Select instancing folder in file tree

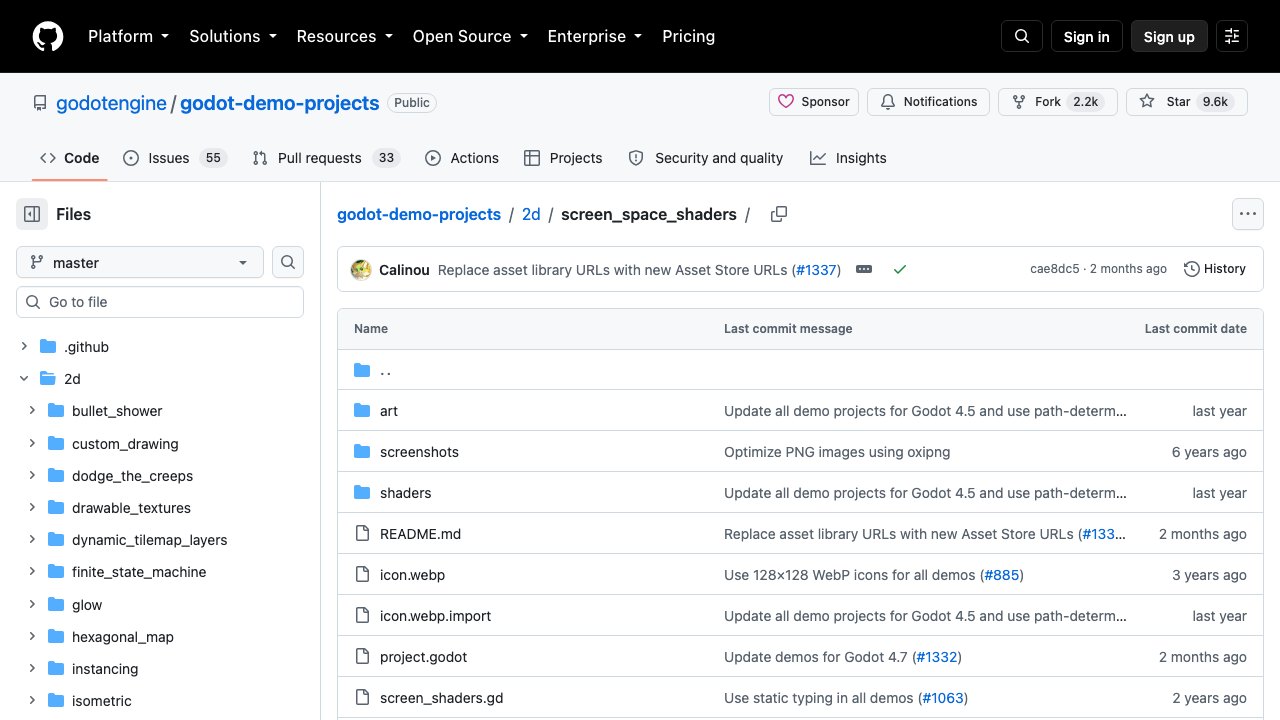pyautogui.click(x=105, y=669)
